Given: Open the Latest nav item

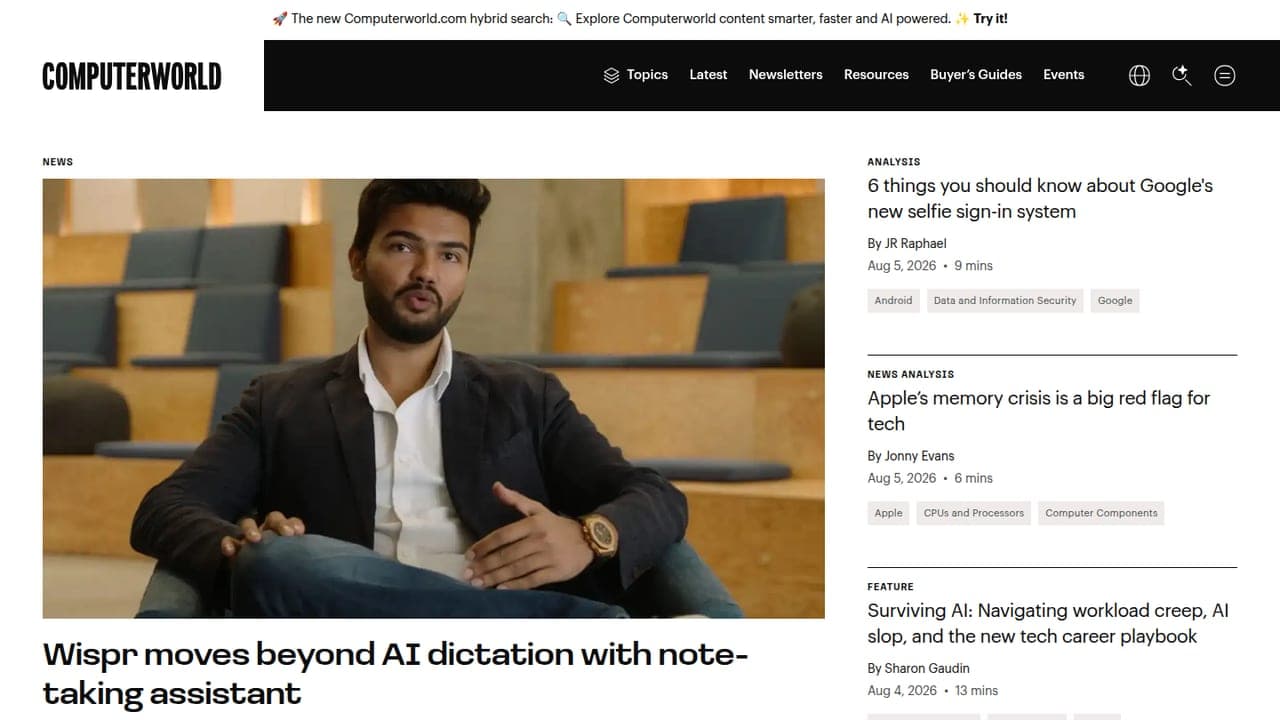Looking at the screenshot, I should pyautogui.click(x=708, y=75).
